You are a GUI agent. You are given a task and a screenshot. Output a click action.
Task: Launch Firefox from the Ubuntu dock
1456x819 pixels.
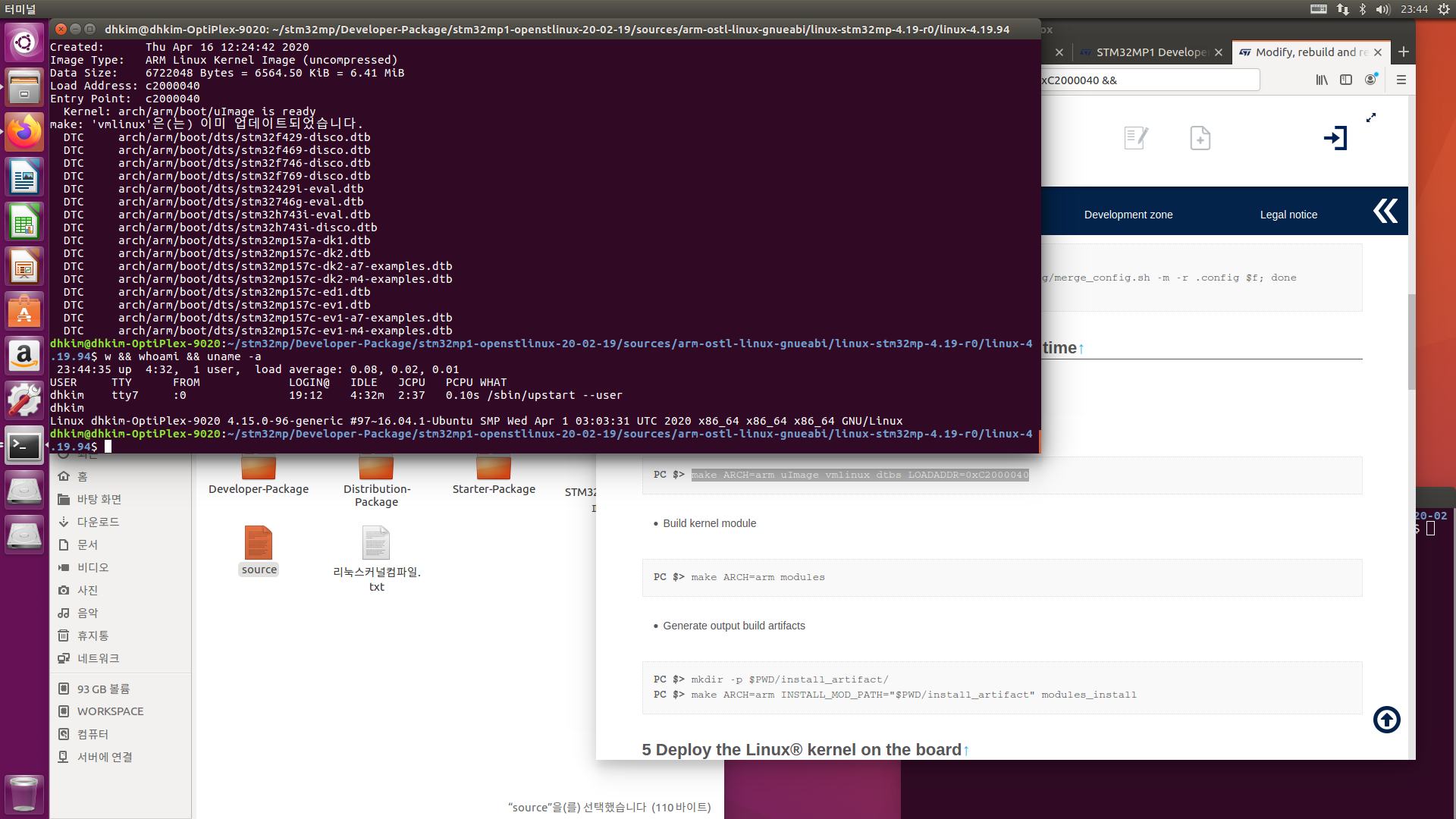(24, 132)
